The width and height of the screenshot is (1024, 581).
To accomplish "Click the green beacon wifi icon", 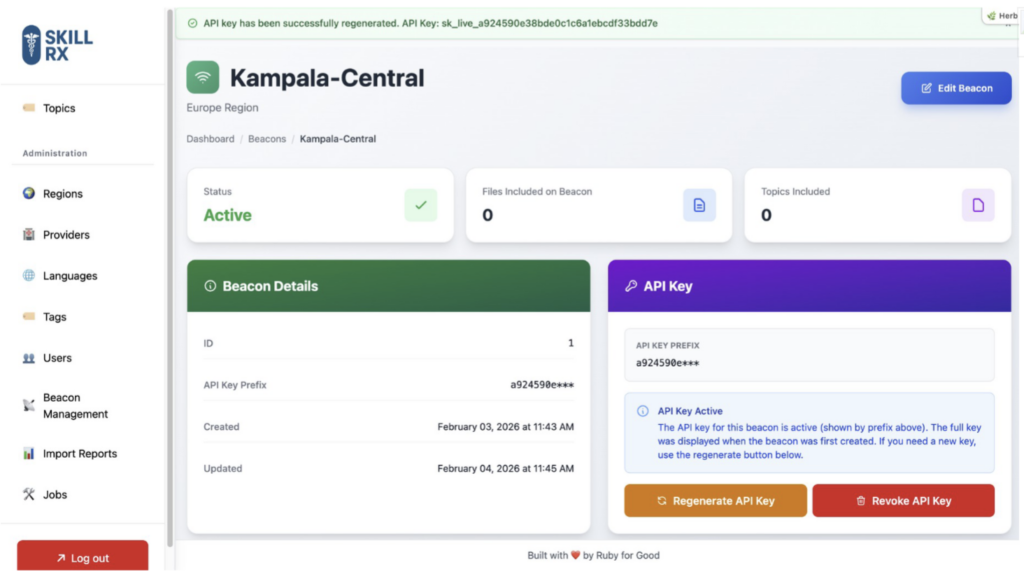I will click(x=202, y=78).
